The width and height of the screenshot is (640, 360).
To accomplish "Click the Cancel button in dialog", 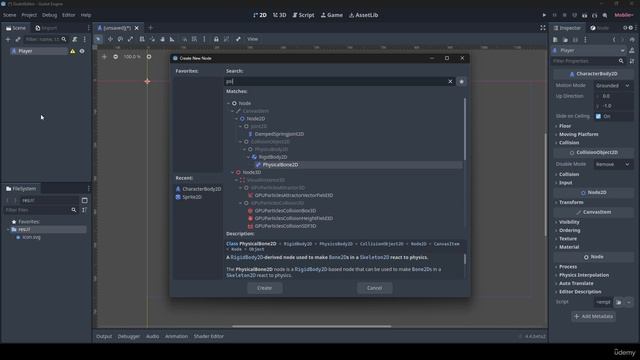I will 374,288.
